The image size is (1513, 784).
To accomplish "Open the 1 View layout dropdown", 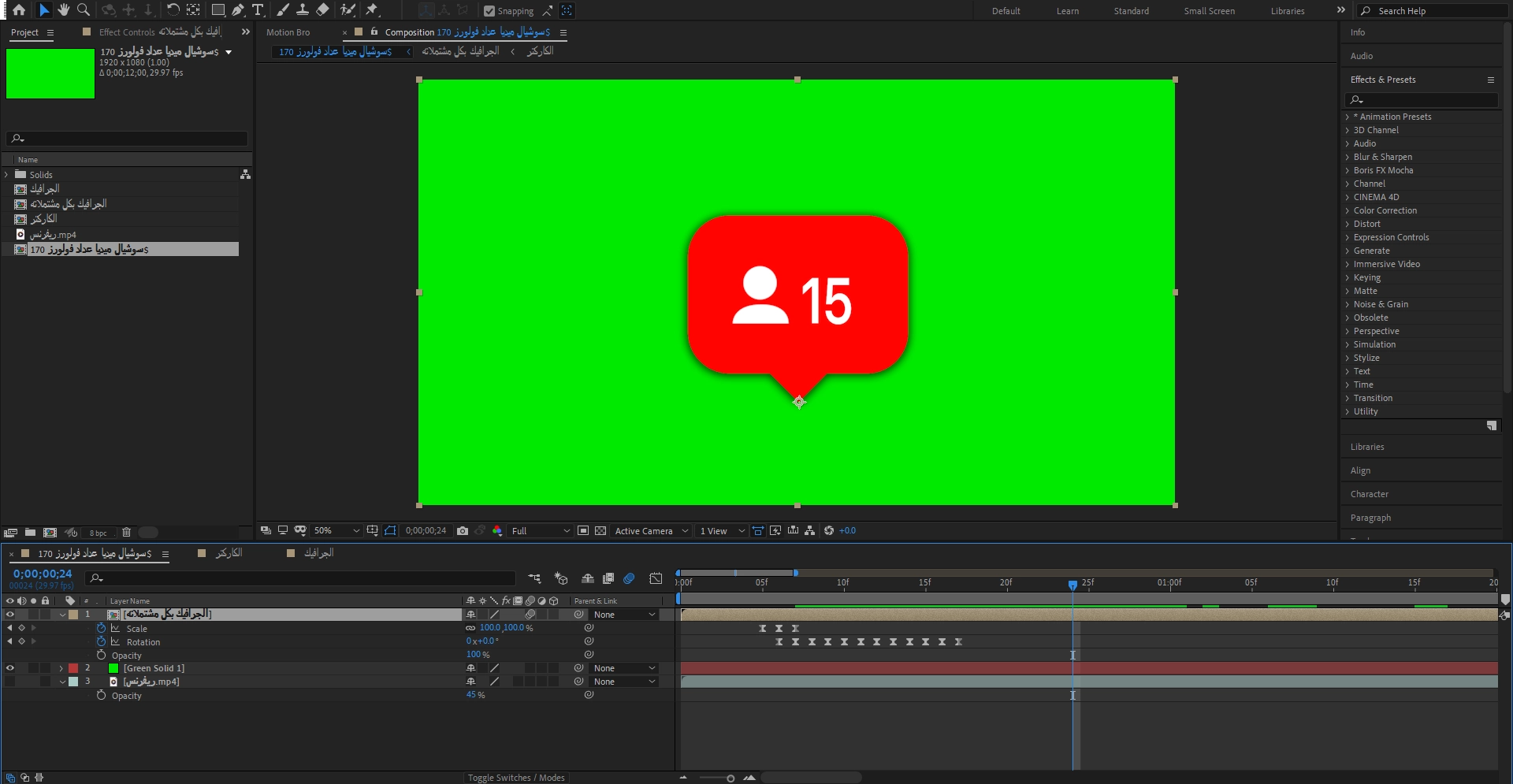I will [722, 531].
